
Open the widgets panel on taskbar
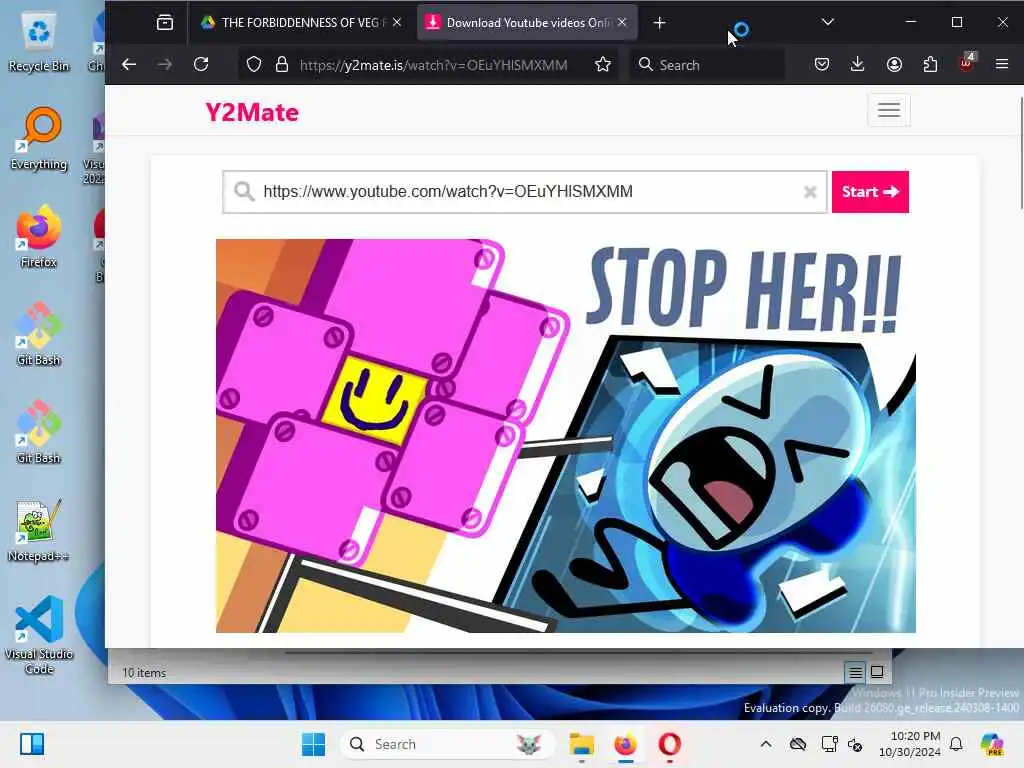click(31, 744)
